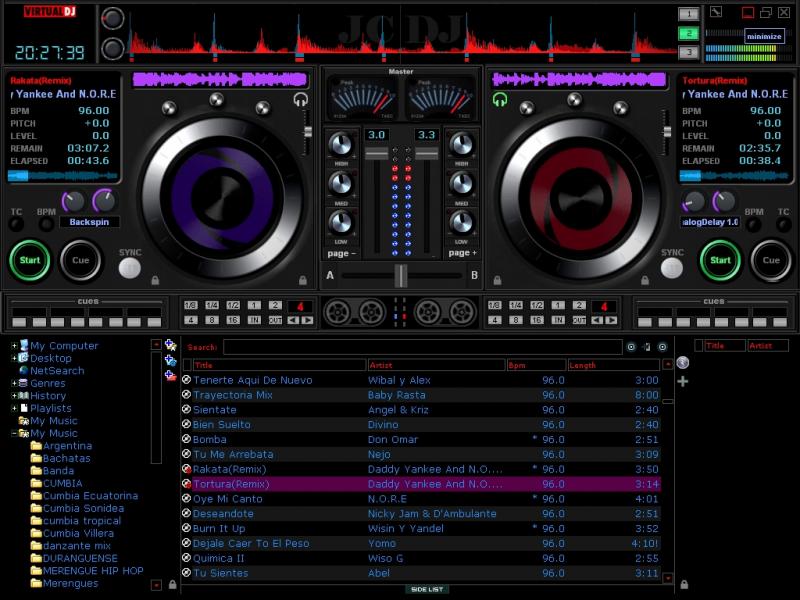This screenshot has height=600, width=800.
Task: Switch to skin panel 1 button
Action: pyautogui.click(x=688, y=14)
